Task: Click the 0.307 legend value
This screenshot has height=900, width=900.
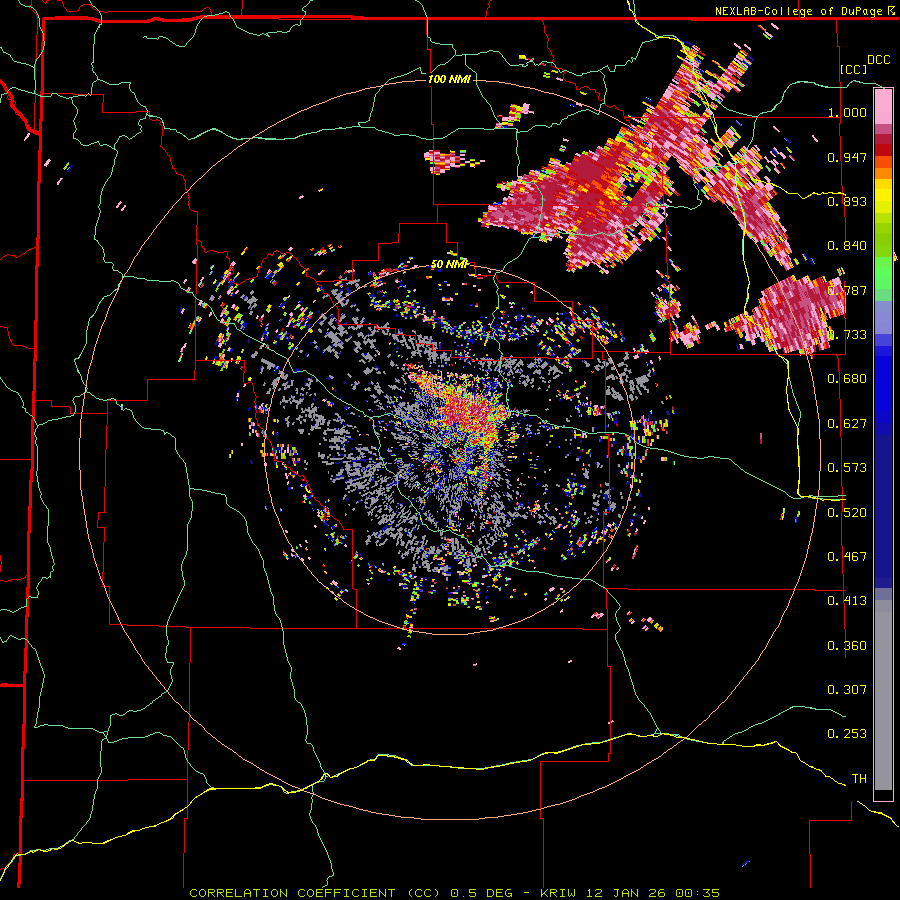Action: (847, 690)
